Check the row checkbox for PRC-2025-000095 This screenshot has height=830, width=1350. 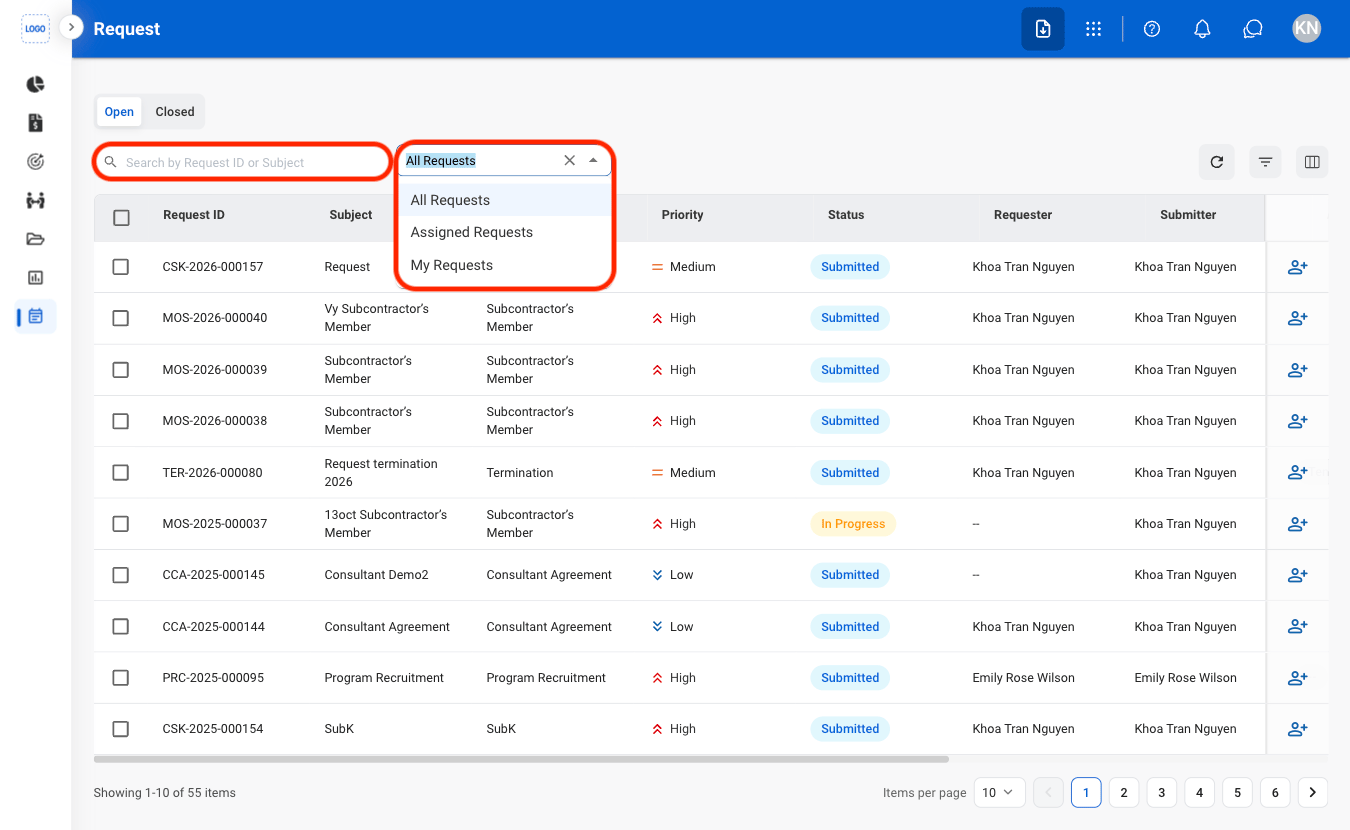121,678
